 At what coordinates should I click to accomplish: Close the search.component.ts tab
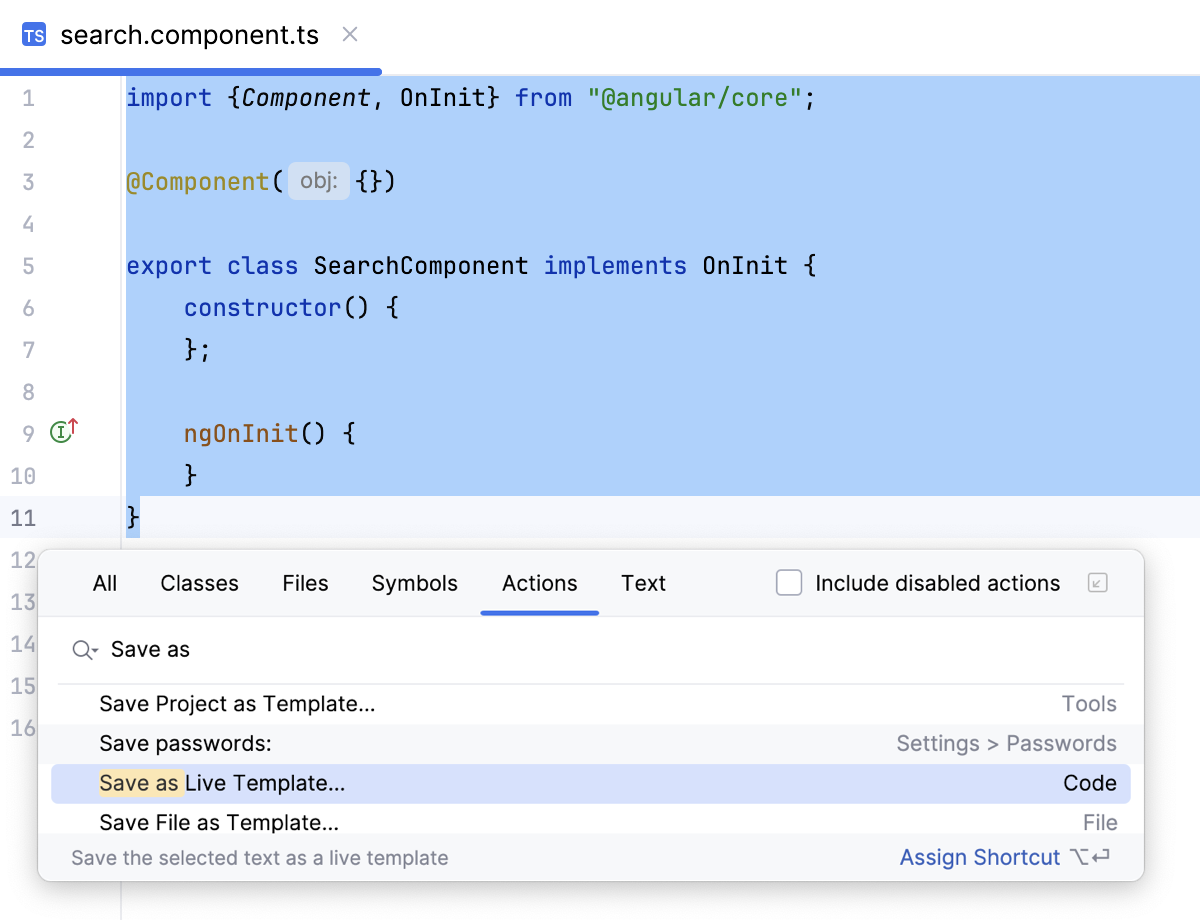[350, 34]
